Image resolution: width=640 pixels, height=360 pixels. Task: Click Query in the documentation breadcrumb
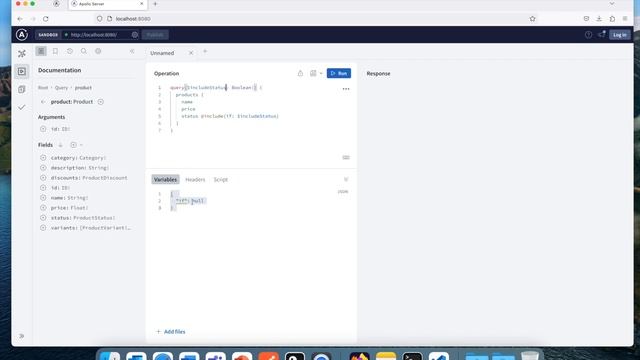coord(61,88)
